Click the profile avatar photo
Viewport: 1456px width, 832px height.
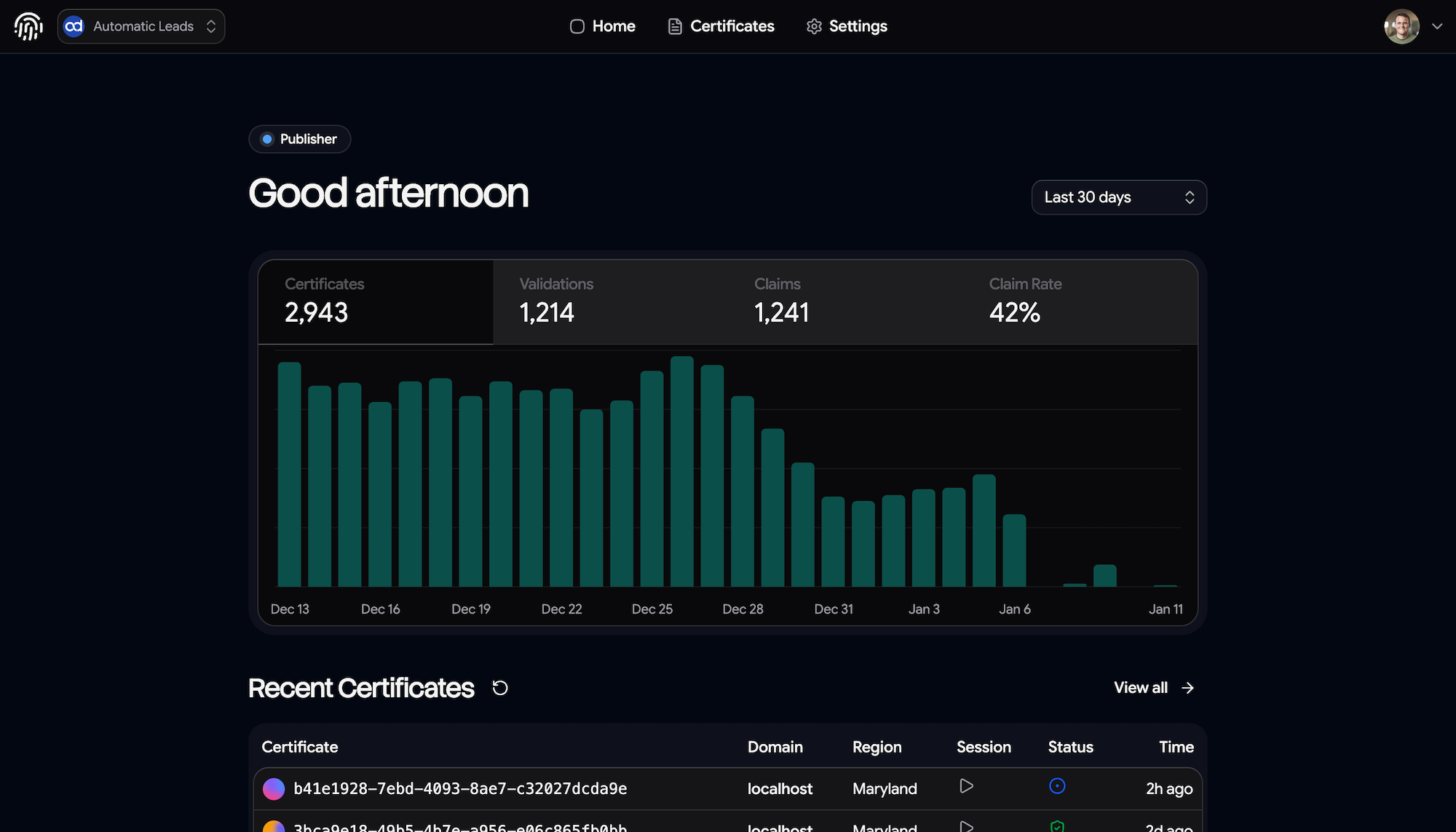[1402, 26]
